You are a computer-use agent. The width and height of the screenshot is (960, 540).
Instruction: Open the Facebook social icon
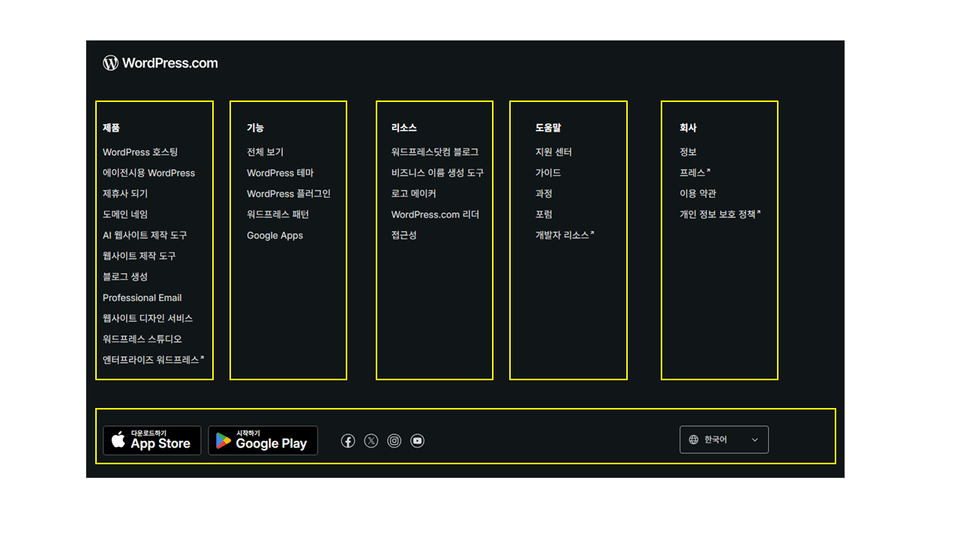click(348, 441)
